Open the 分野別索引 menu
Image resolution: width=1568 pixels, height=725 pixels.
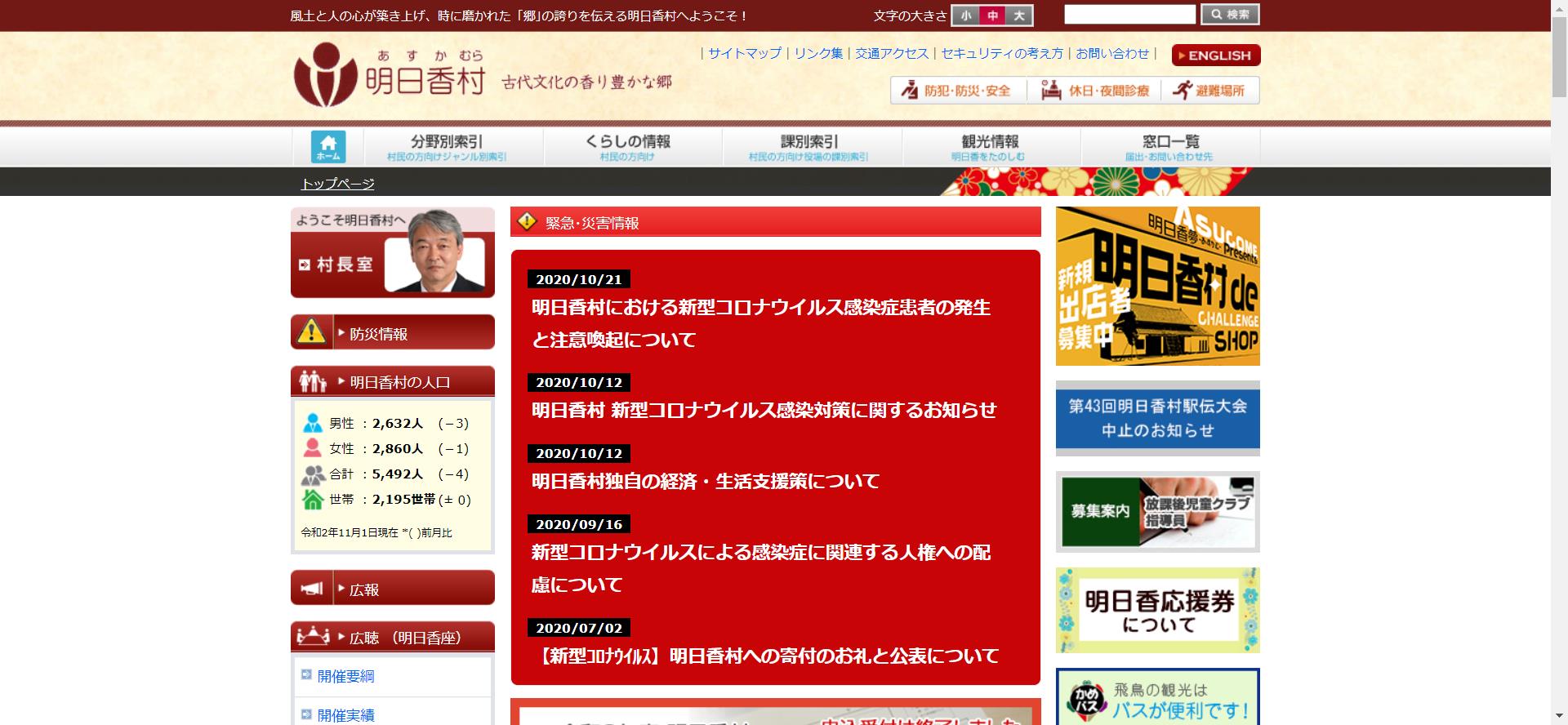click(x=453, y=147)
